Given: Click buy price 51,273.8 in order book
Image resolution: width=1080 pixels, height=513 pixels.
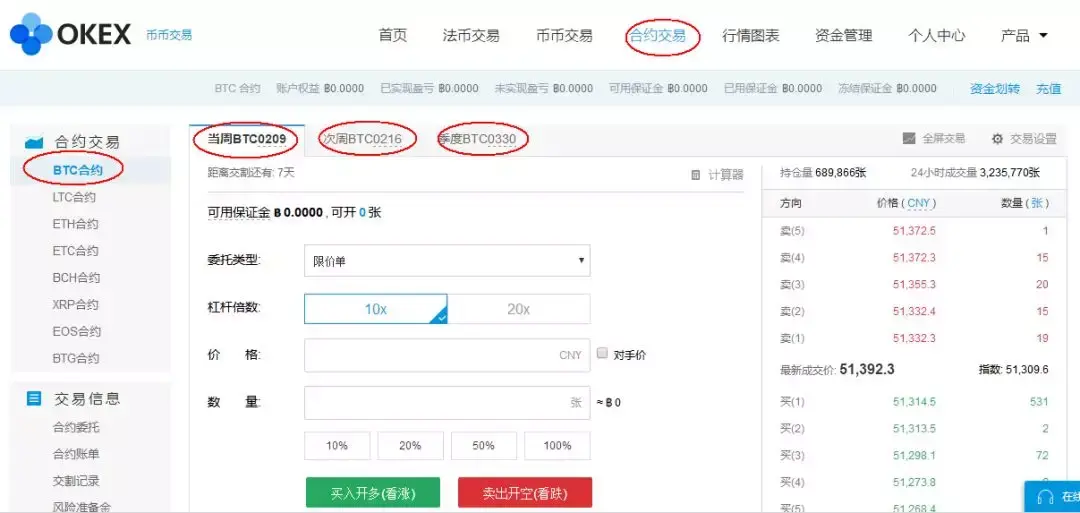Looking at the screenshot, I should pos(914,482).
